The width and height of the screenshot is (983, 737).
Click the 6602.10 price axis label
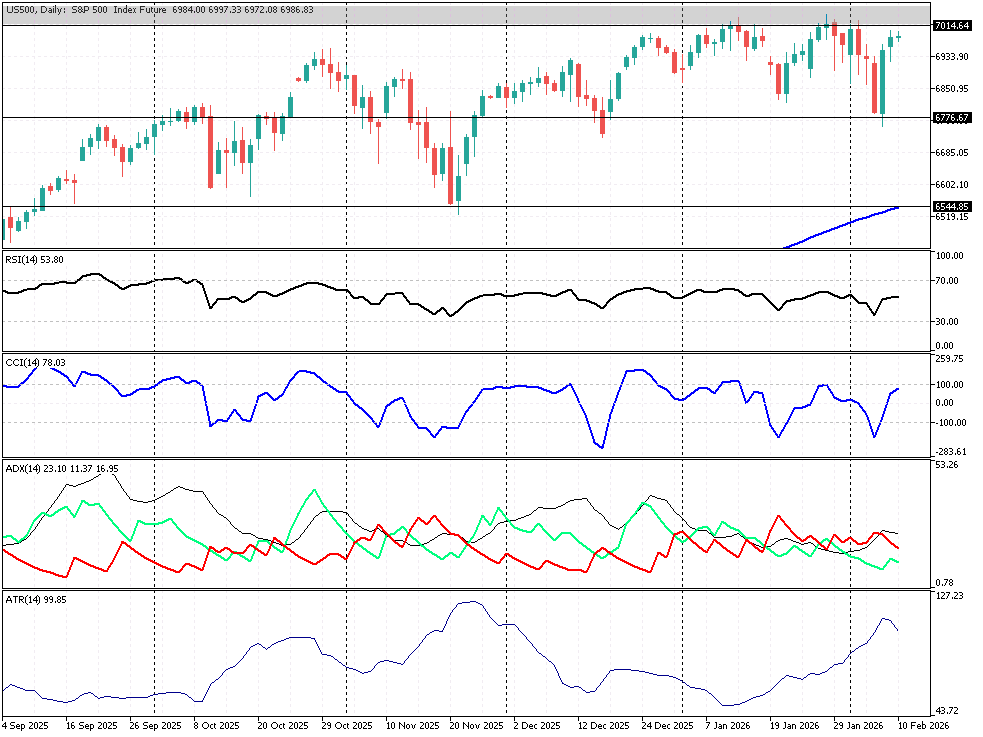[x=950, y=184]
